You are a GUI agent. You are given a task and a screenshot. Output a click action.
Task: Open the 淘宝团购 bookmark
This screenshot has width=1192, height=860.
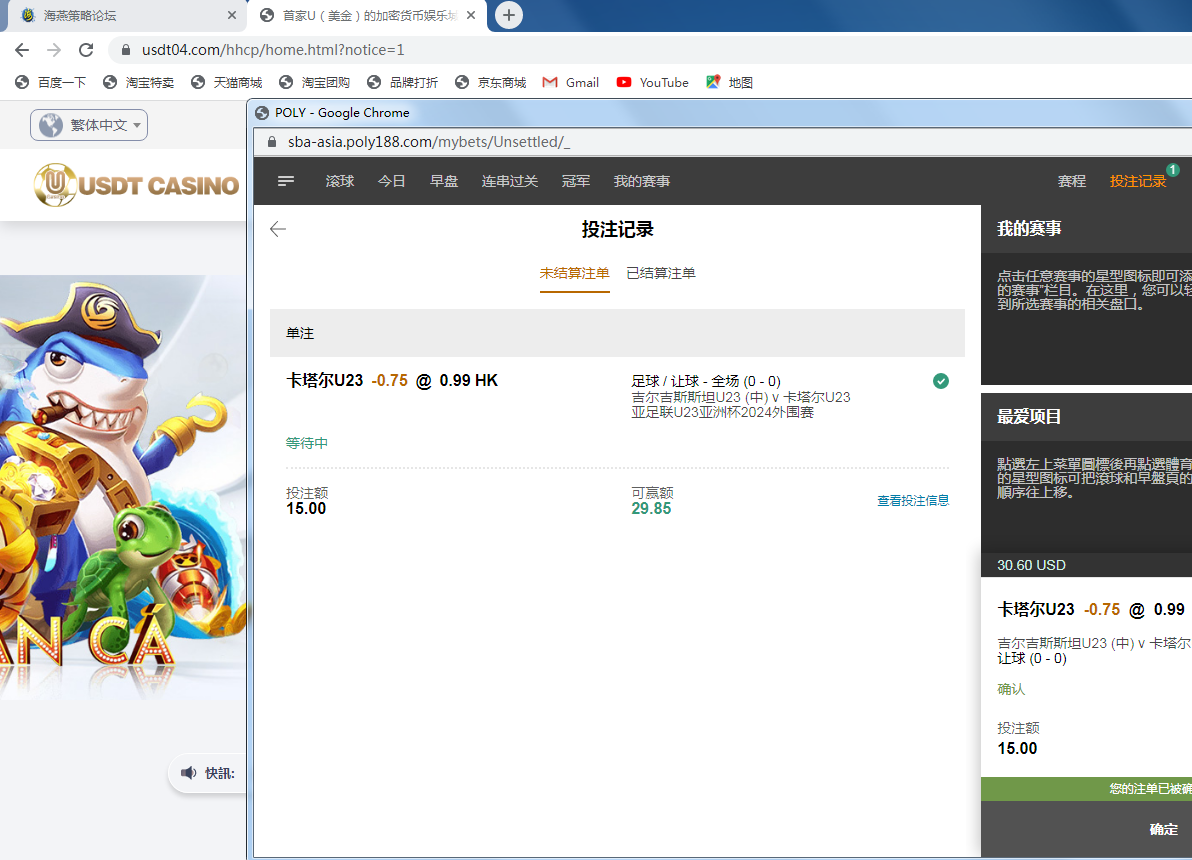[315, 82]
